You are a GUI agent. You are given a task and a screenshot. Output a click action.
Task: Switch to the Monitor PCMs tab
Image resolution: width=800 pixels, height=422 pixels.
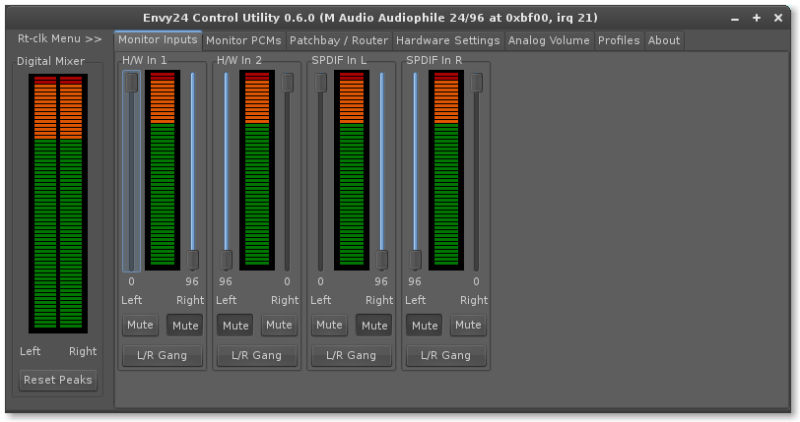[x=243, y=40]
